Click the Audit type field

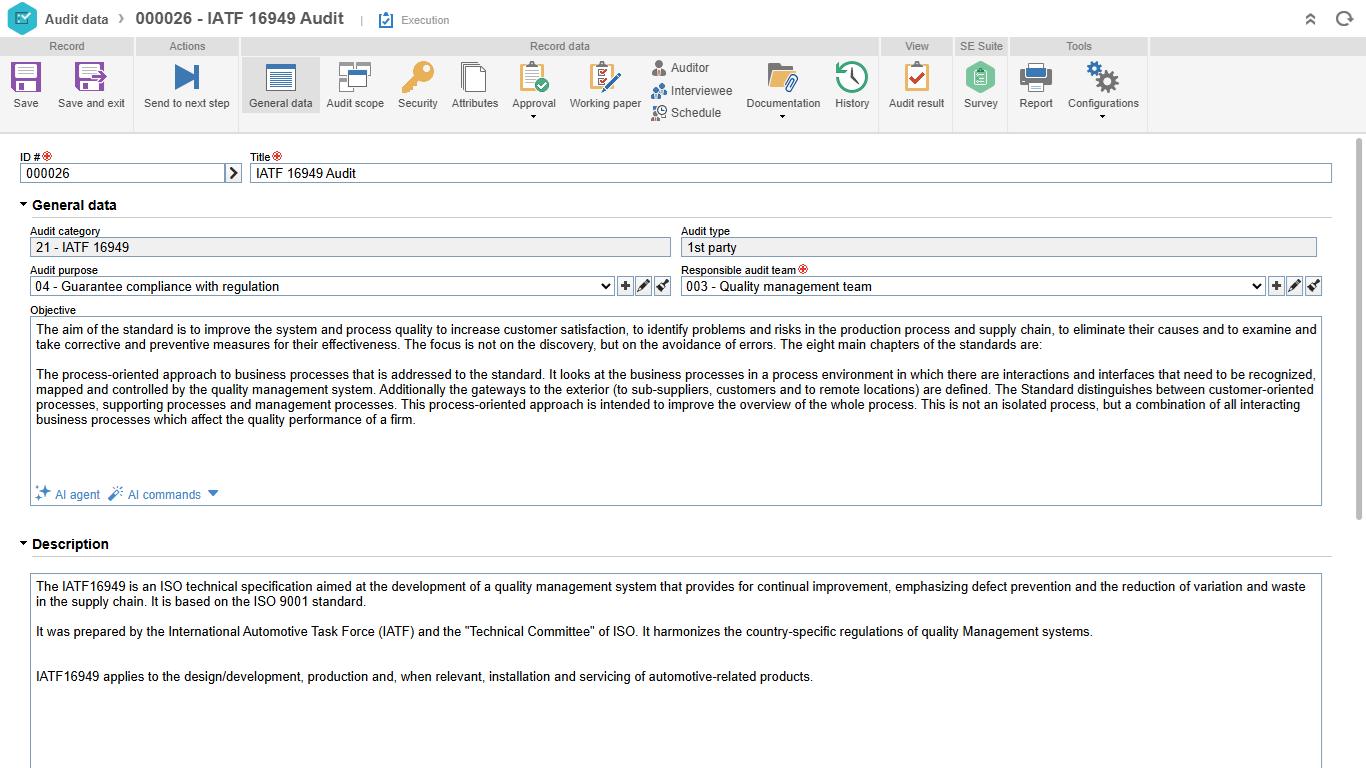pos(999,247)
